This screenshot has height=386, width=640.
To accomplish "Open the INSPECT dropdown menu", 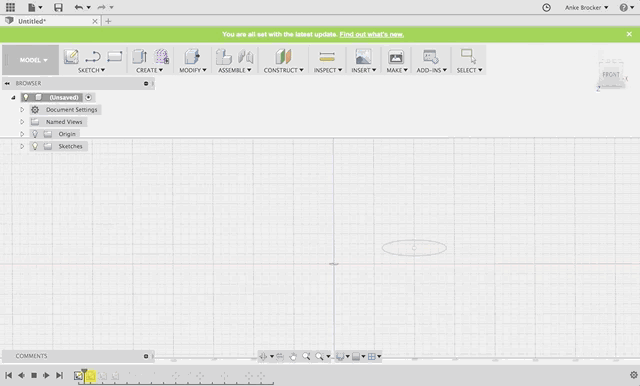I will point(328,70).
